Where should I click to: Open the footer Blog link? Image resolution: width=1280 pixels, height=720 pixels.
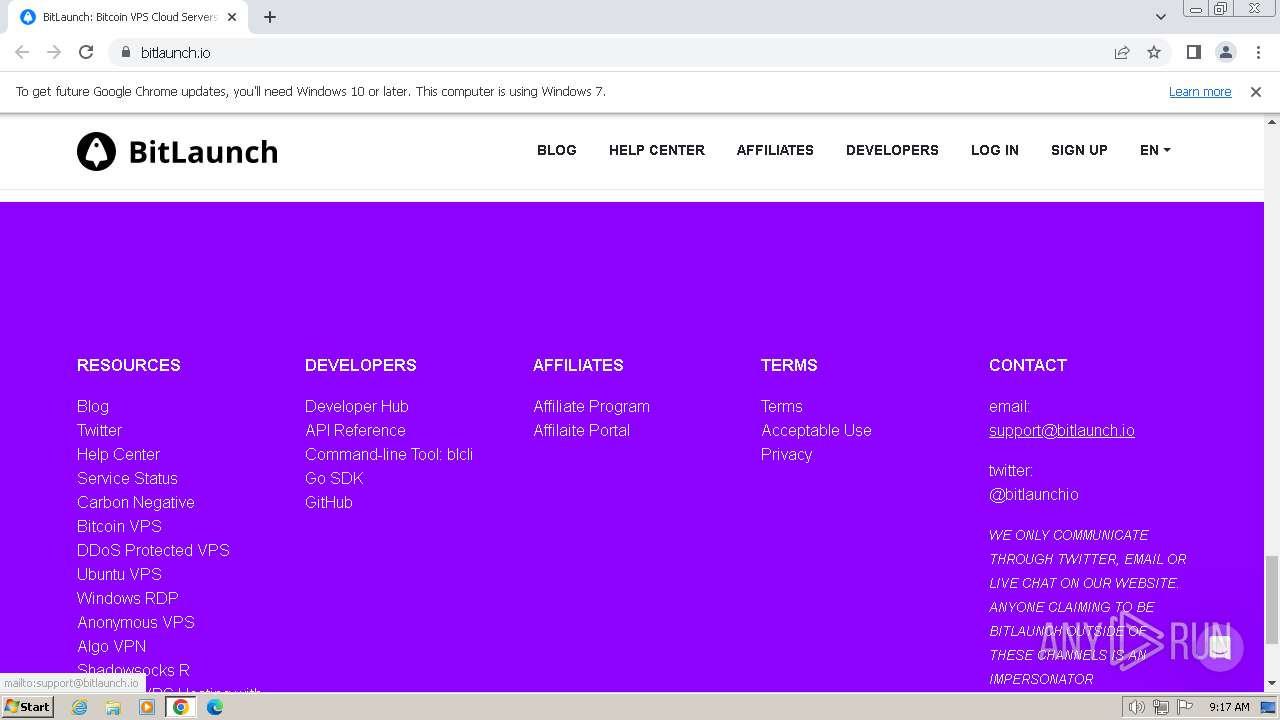(93, 406)
